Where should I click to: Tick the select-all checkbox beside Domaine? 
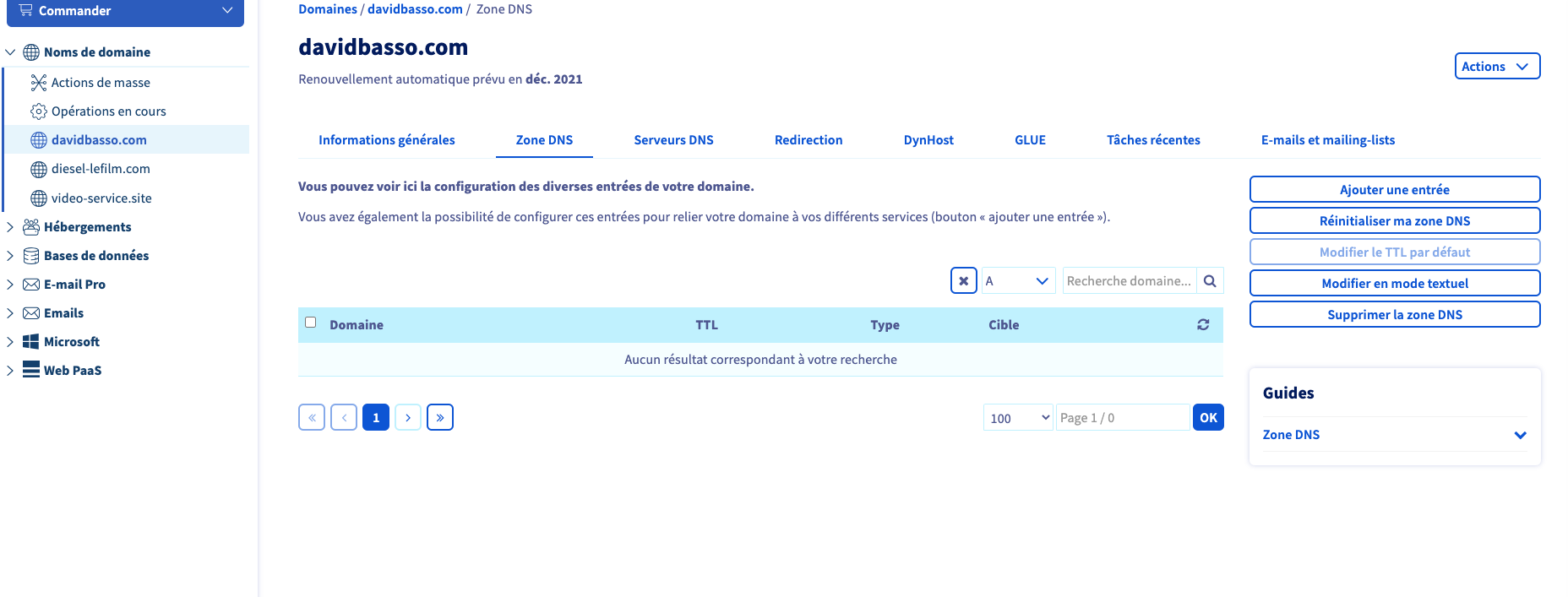tap(311, 323)
